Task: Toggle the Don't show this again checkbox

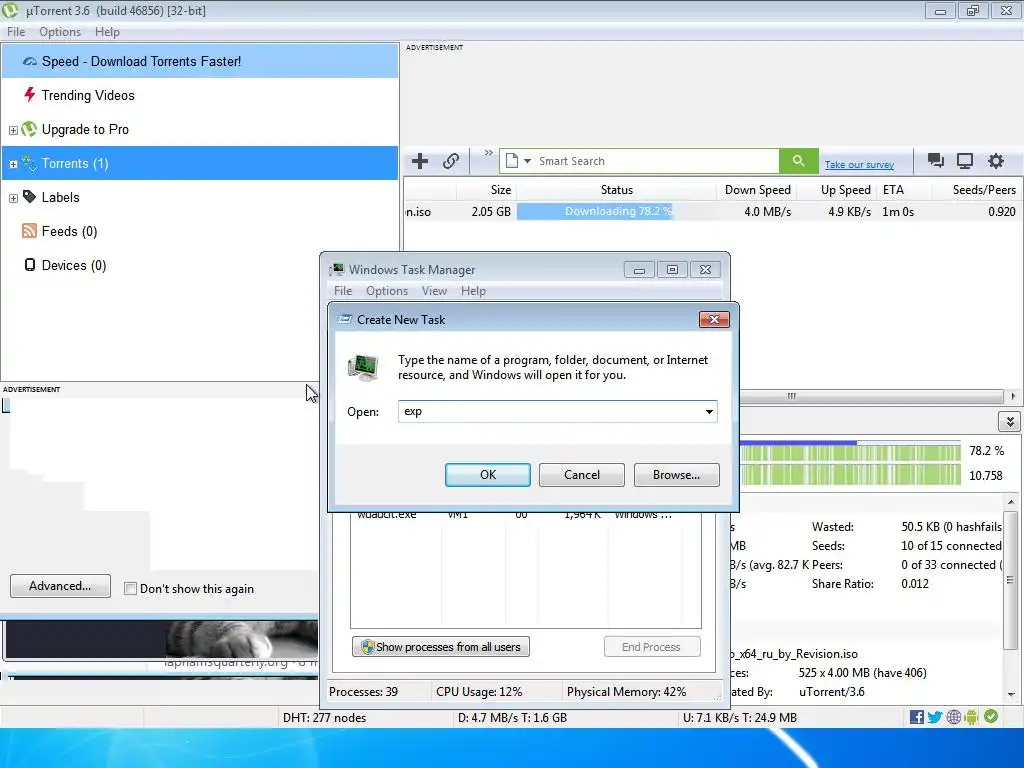Action: click(x=131, y=588)
